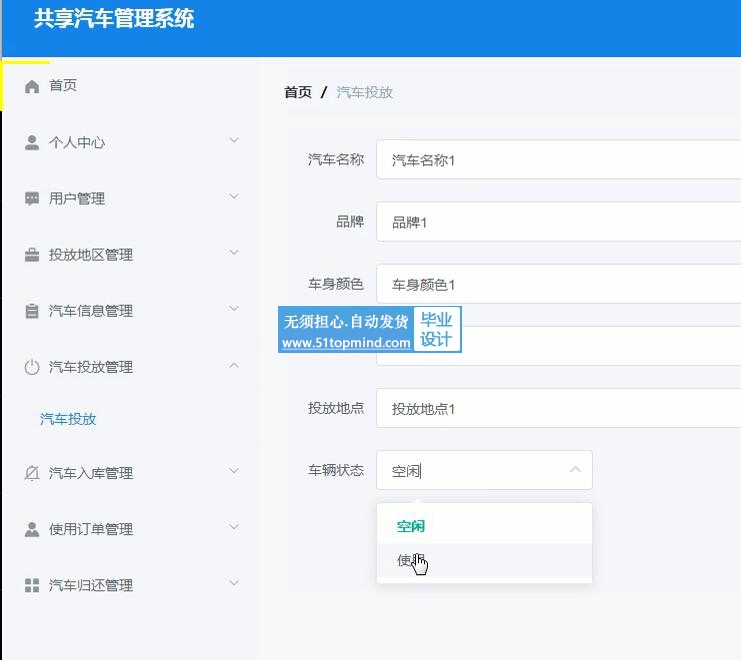
Task: Click the user icon for 使用订单管理
Action: 32,529
